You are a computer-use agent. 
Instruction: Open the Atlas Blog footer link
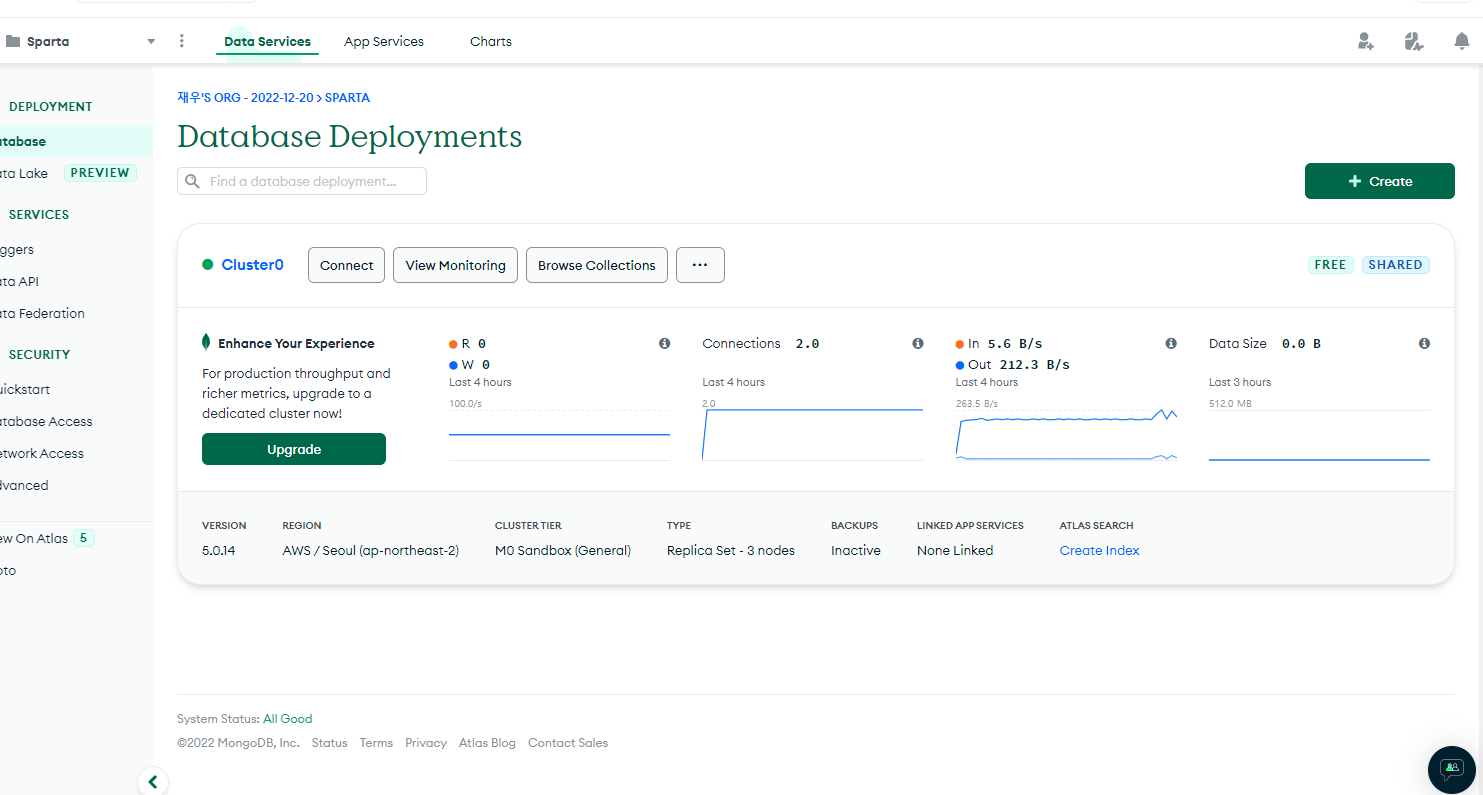(487, 743)
